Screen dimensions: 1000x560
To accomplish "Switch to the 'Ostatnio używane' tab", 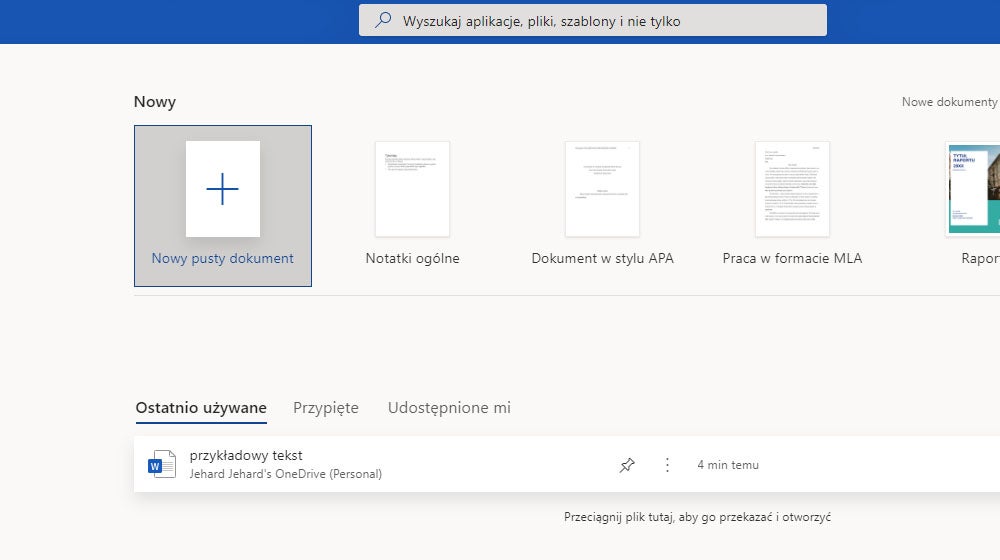I will (201, 408).
